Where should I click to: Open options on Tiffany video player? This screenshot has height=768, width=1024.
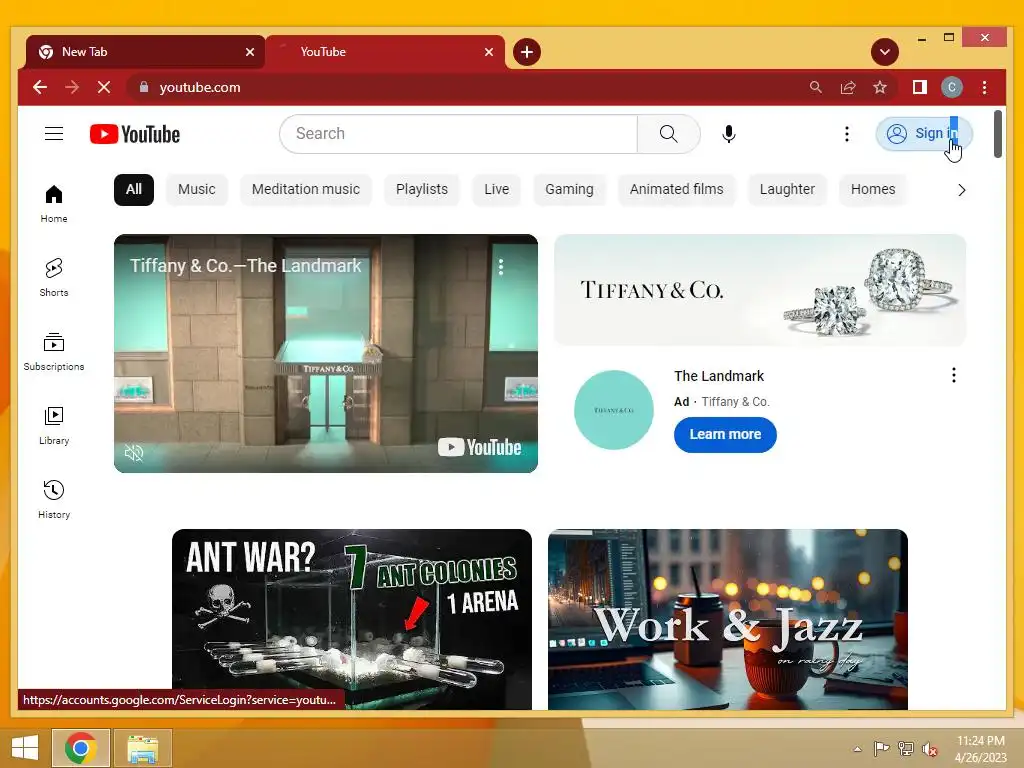pos(501,266)
